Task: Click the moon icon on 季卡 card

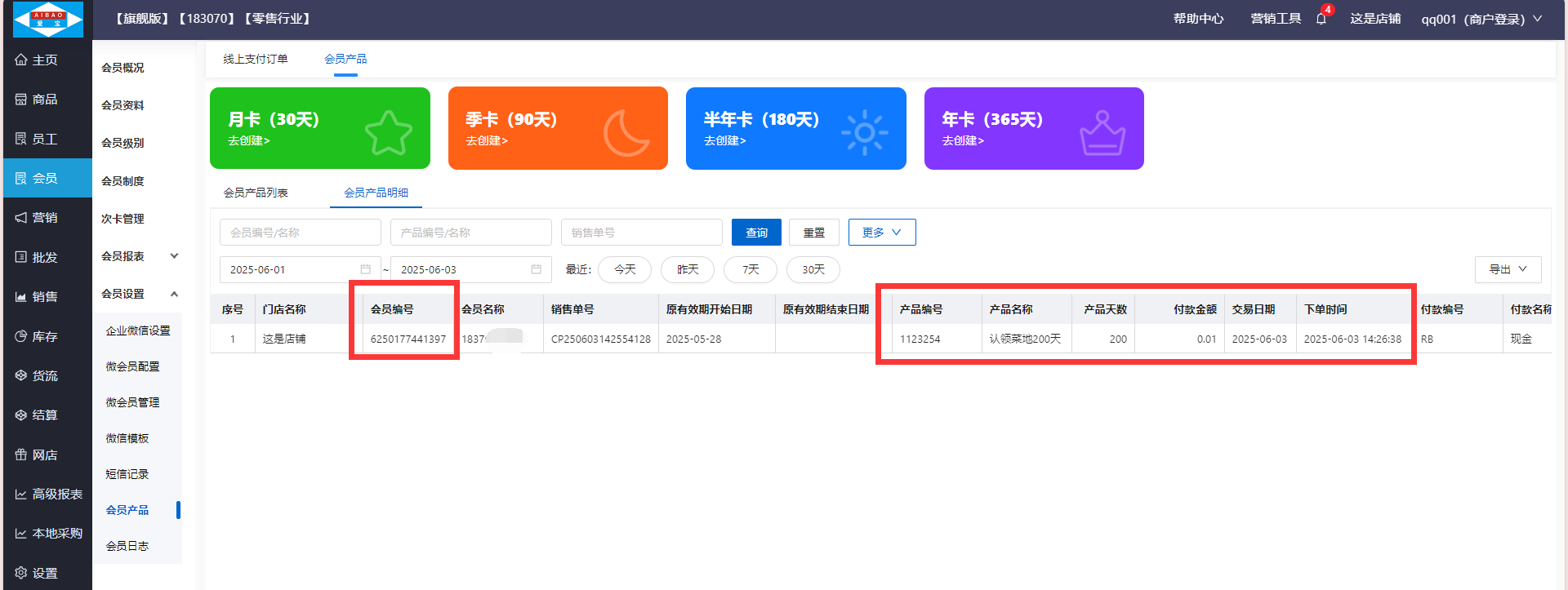Action: 626,132
